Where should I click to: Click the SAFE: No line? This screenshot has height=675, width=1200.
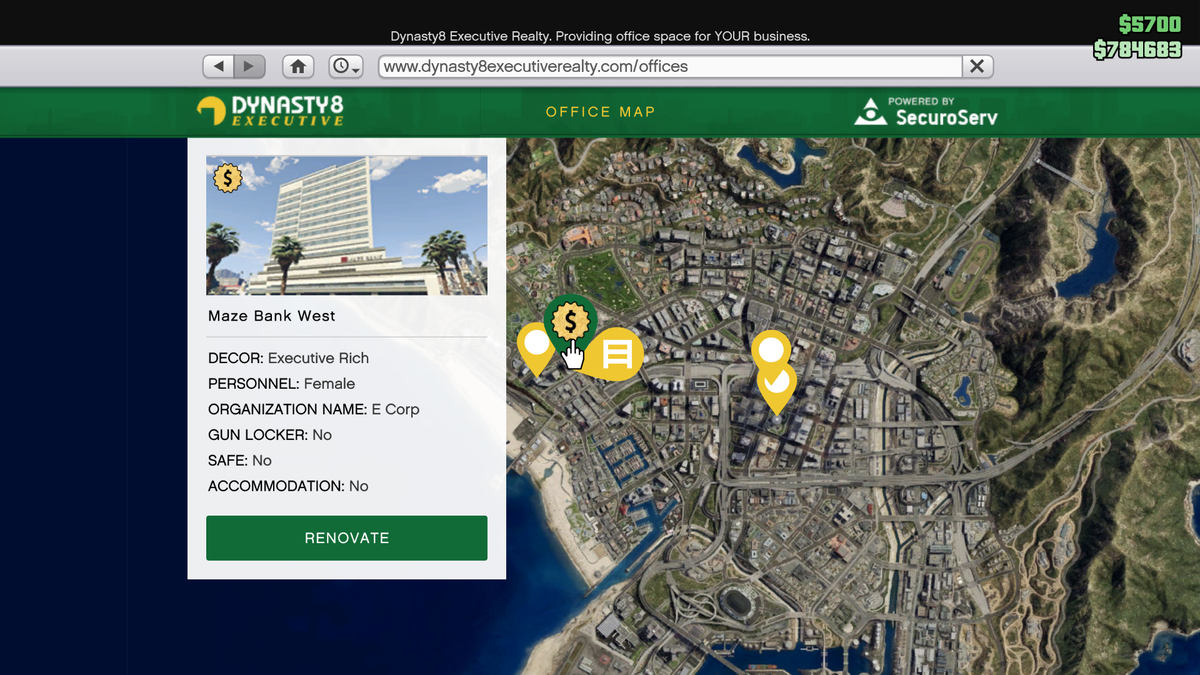pos(240,460)
